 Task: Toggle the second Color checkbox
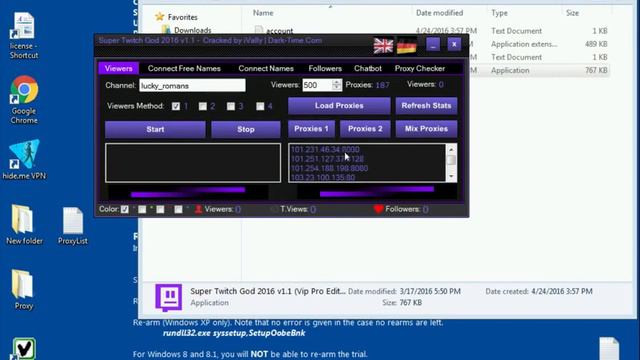[x=142, y=209]
